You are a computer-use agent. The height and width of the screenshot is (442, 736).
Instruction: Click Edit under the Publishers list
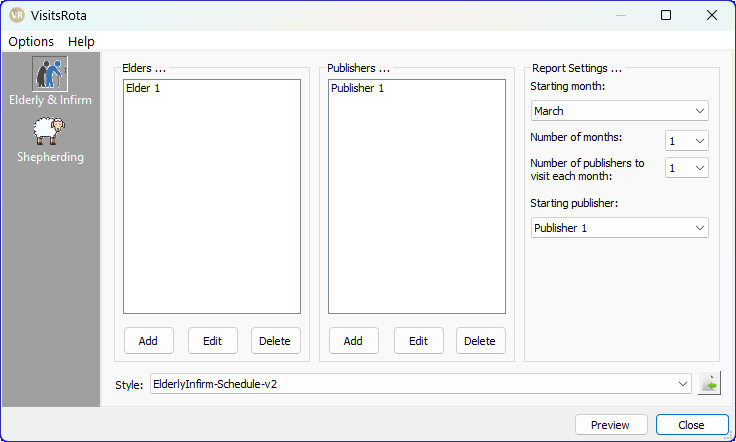coord(418,341)
